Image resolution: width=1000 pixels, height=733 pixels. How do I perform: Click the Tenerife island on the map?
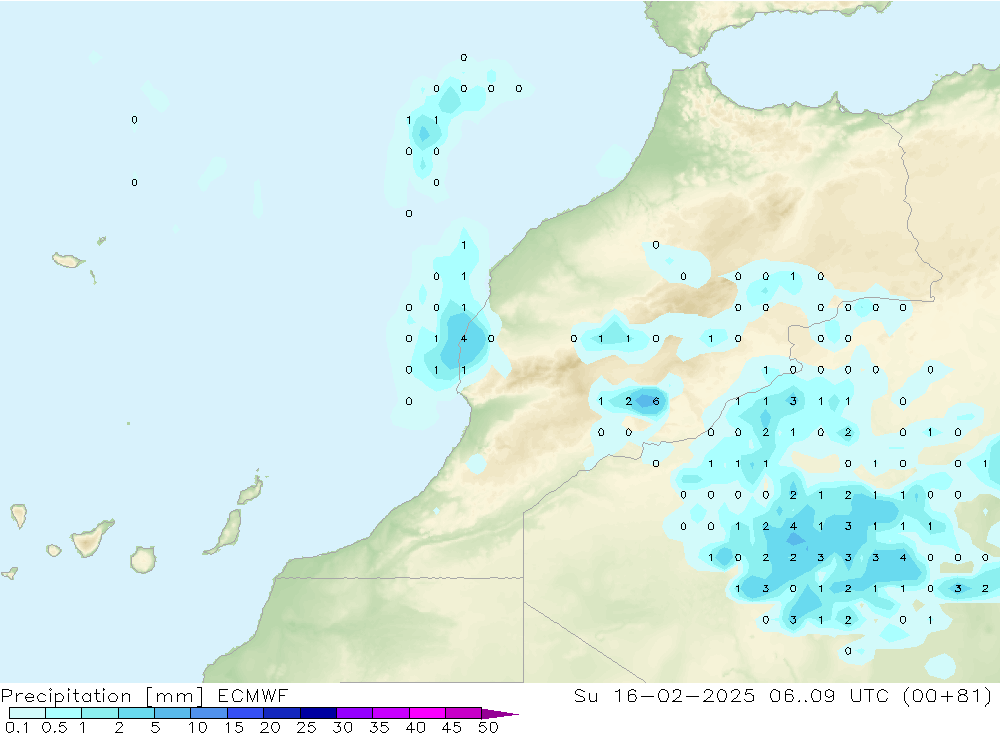point(91,538)
